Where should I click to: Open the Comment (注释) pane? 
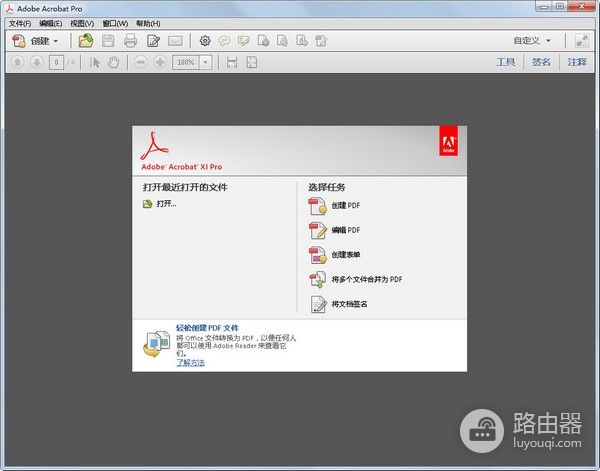click(x=577, y=62)
